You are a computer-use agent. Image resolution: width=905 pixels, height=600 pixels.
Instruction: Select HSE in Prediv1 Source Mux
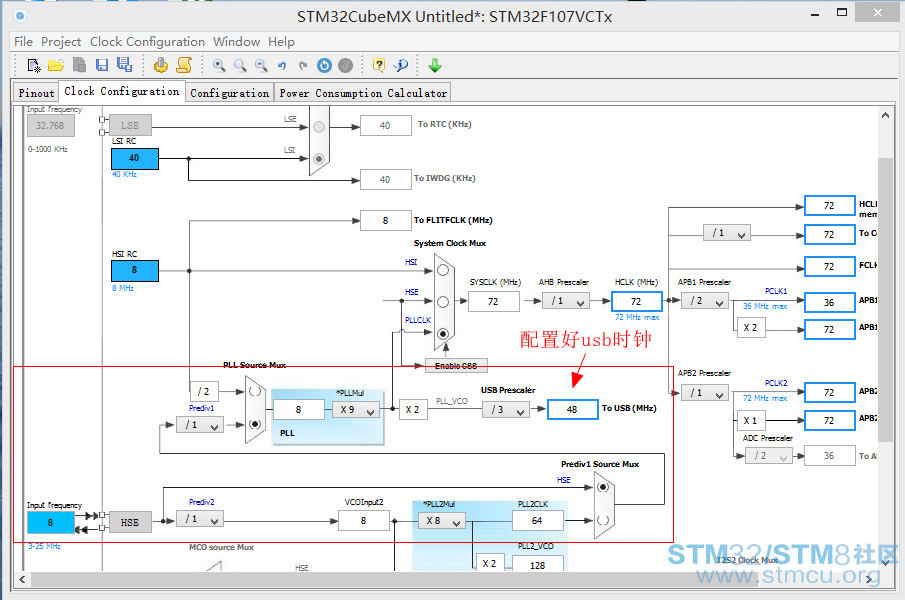tap(603, 488)
